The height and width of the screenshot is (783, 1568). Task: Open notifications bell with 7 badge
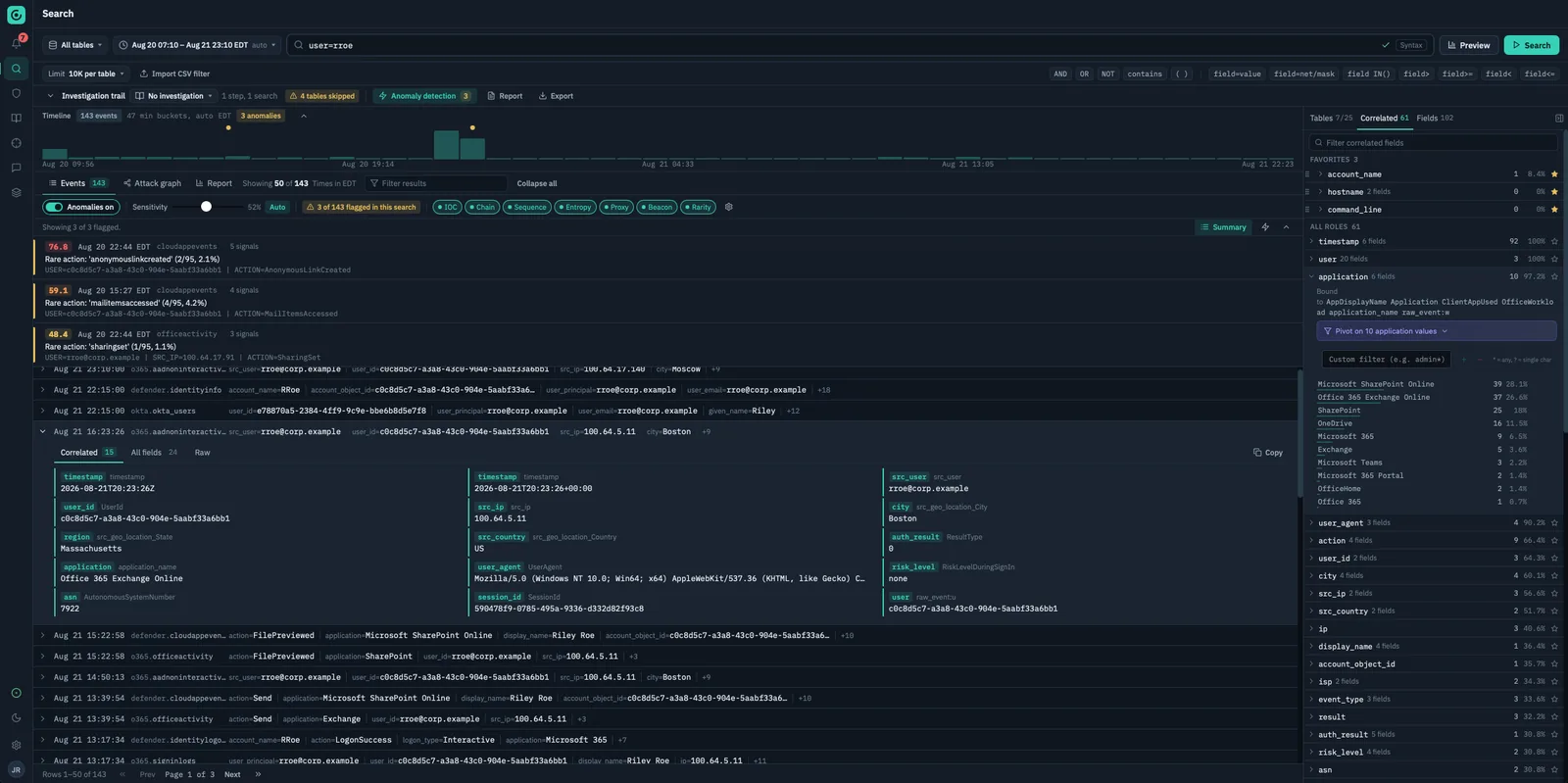(x=17, y=43)
